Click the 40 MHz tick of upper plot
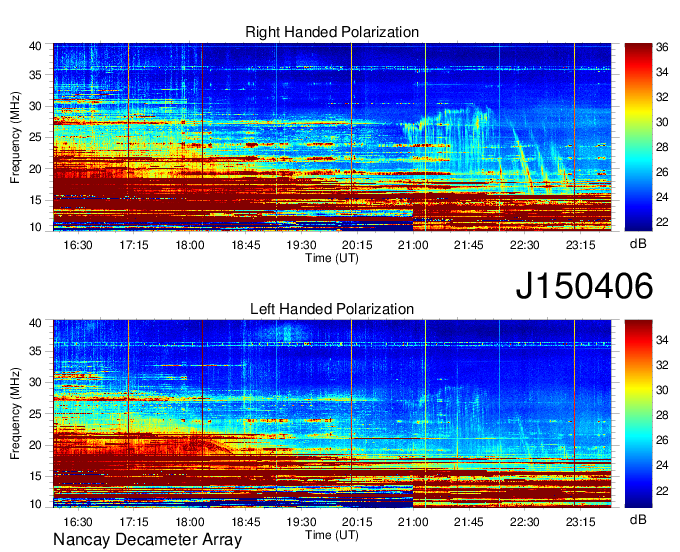 coord(35,46)
